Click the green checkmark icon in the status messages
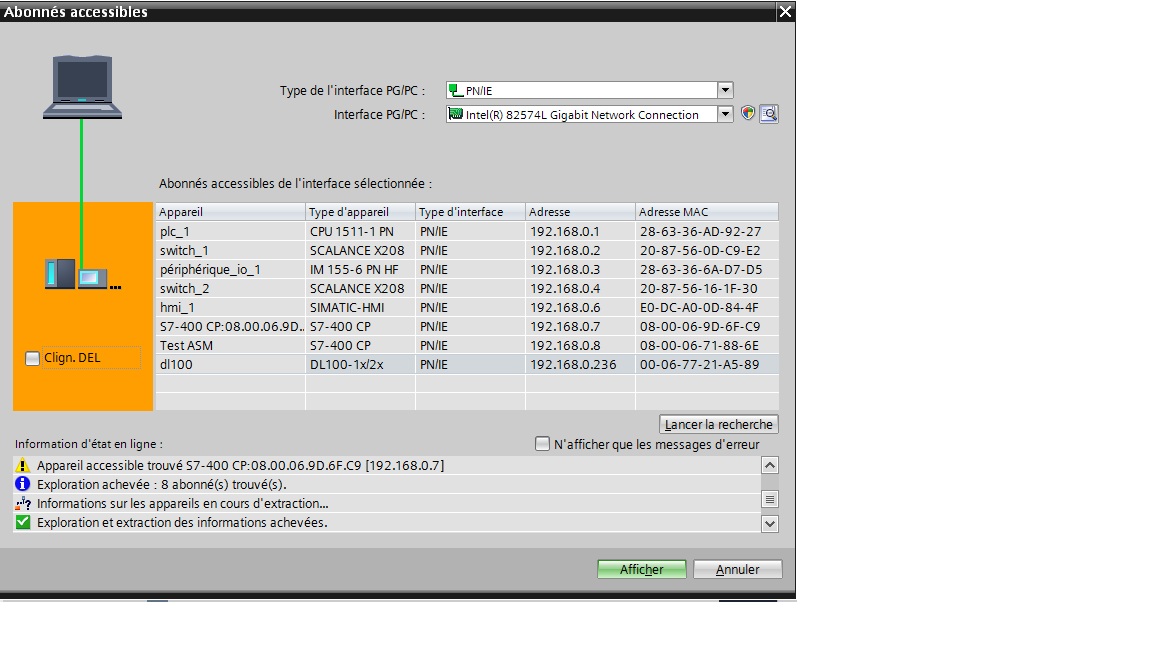 23,522
